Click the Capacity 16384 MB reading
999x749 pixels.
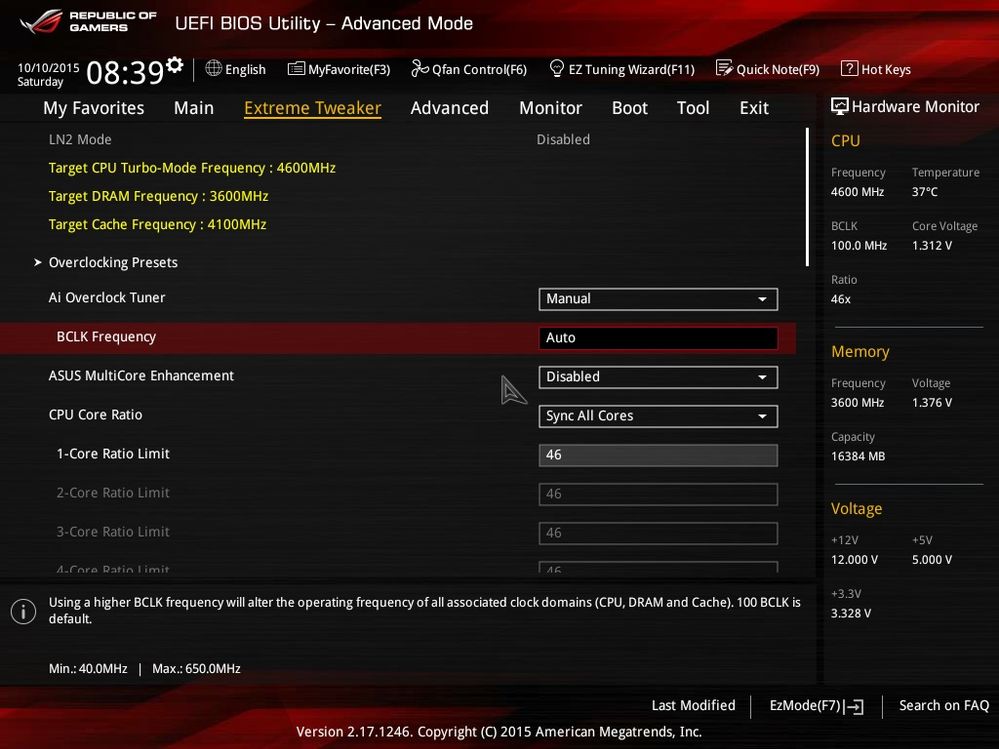click(858, 456)
